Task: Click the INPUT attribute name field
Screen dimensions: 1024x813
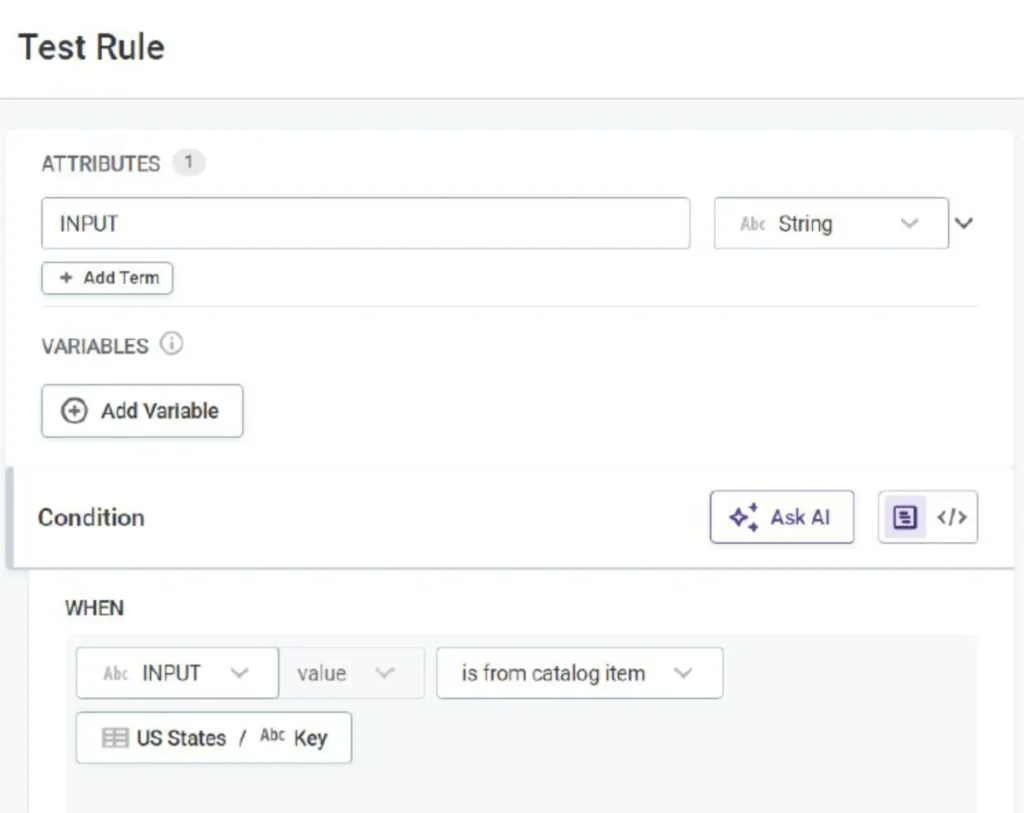Action: coord(365,223)
